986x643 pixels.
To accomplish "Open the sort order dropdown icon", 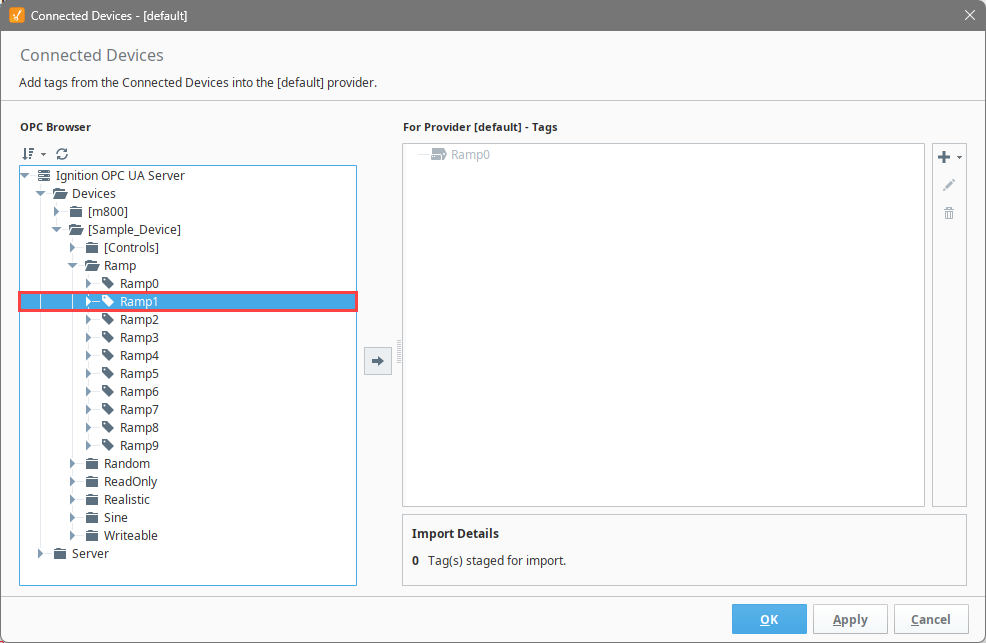I will pyautogui.click(x=34, y=153).
